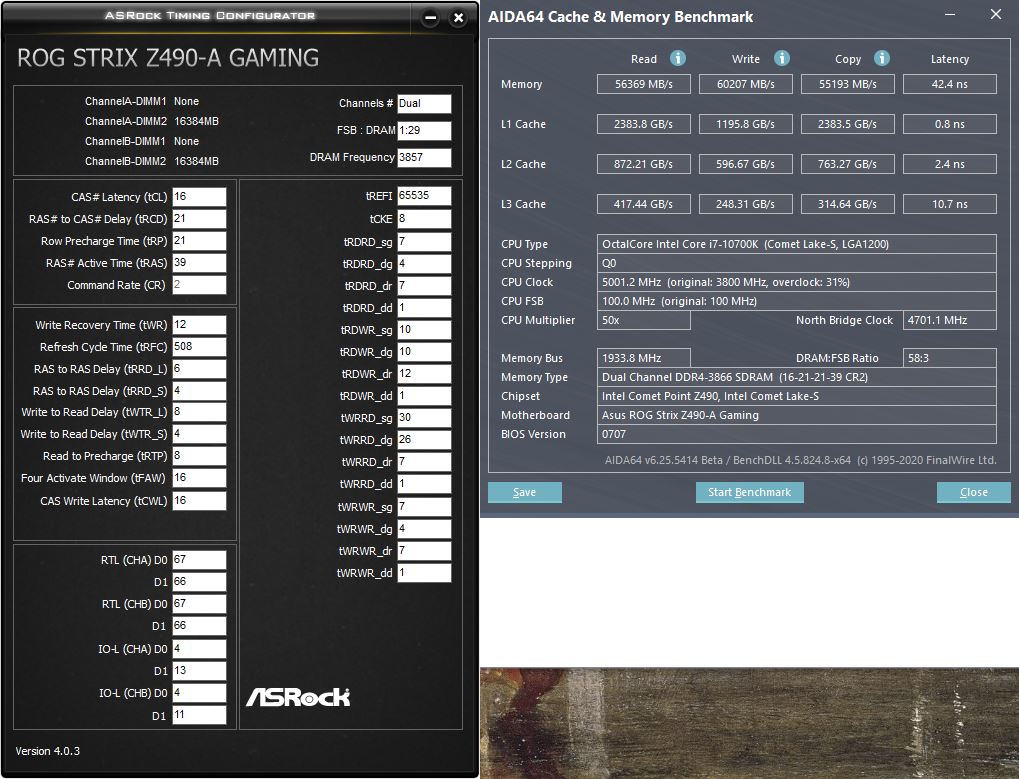Click the tWRRD_sg field showing 30

pyautogui.click(x=424, y=418)
